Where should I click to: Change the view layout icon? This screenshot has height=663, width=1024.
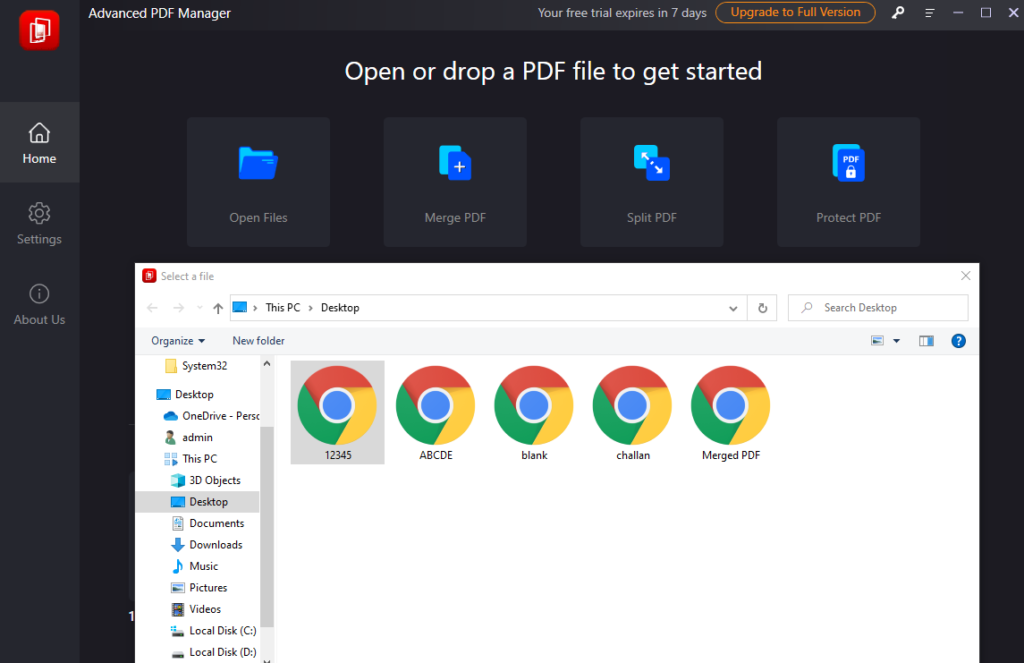click(877, 340)
